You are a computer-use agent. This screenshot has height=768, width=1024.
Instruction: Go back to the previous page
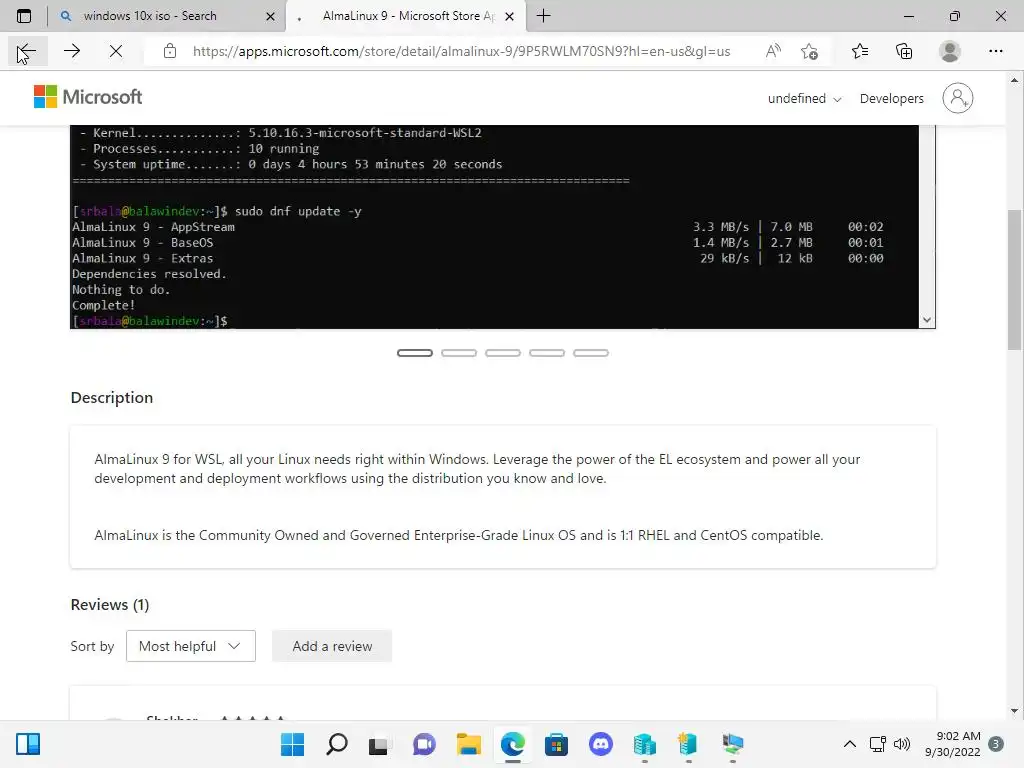click(27, 51)
